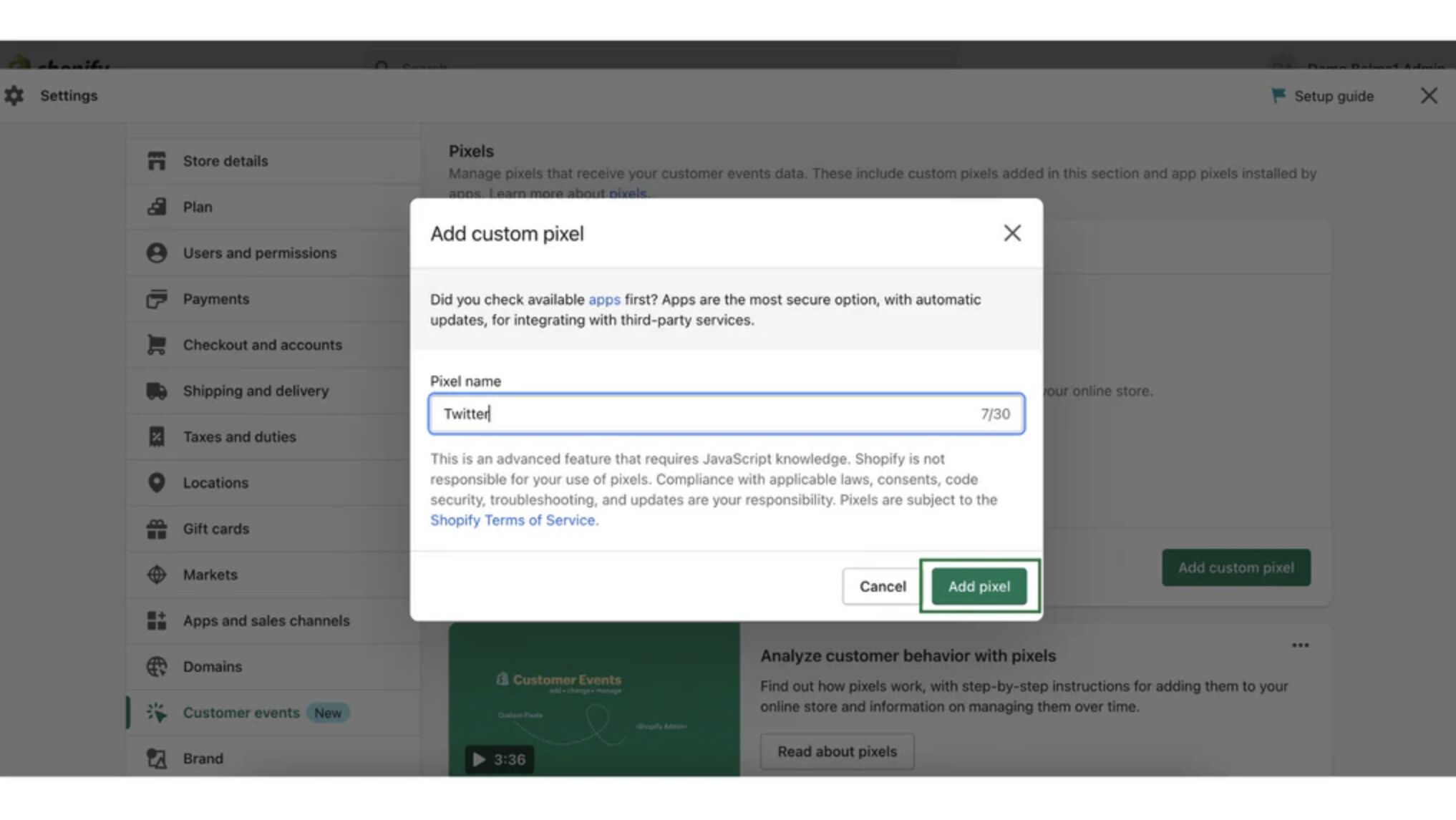Screen dimensions: 1456x820
Task: Play the Customer Events video
Action: coord(478,759)
